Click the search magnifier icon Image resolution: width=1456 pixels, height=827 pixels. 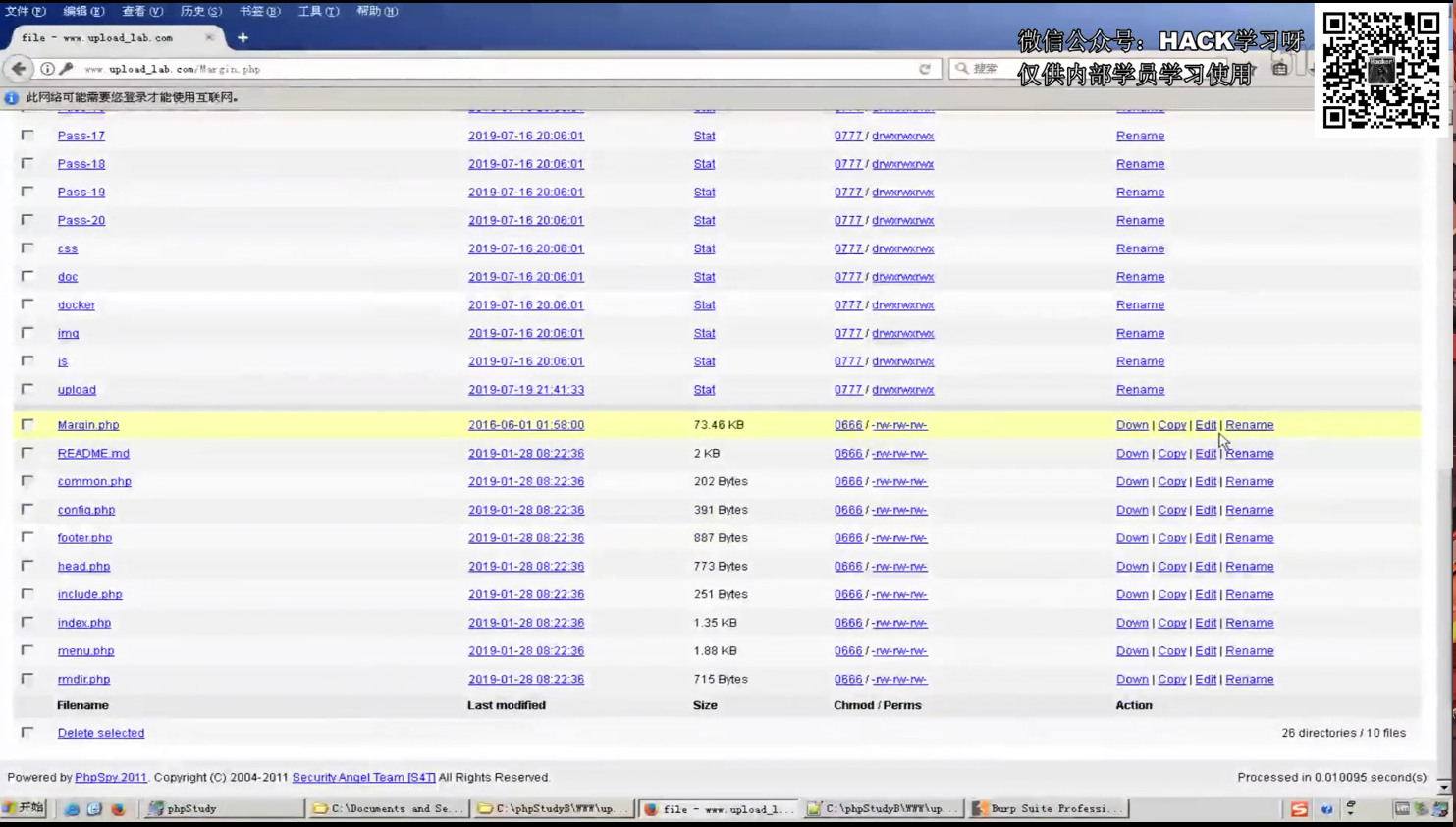(x=962, y=69)
